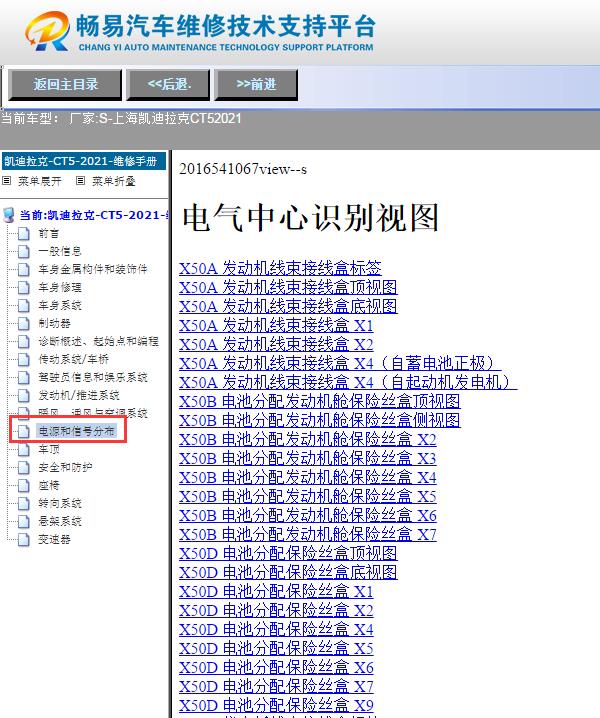
Task: Click document icon beside 诊断概述、起始点和编程
Action: [x=23, y=341]
